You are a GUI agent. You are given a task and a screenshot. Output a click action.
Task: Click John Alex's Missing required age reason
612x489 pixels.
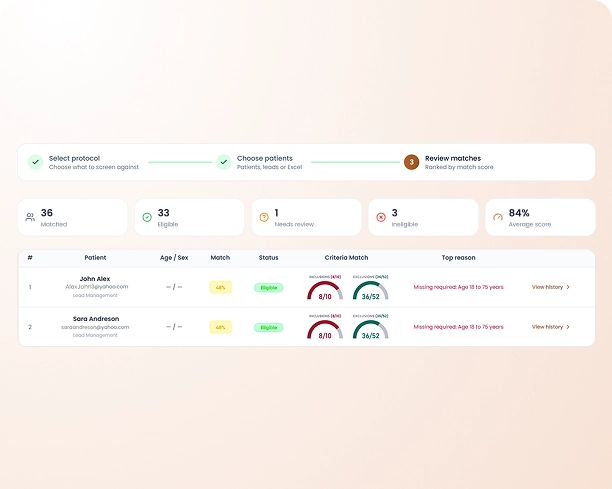click(458, 287)
